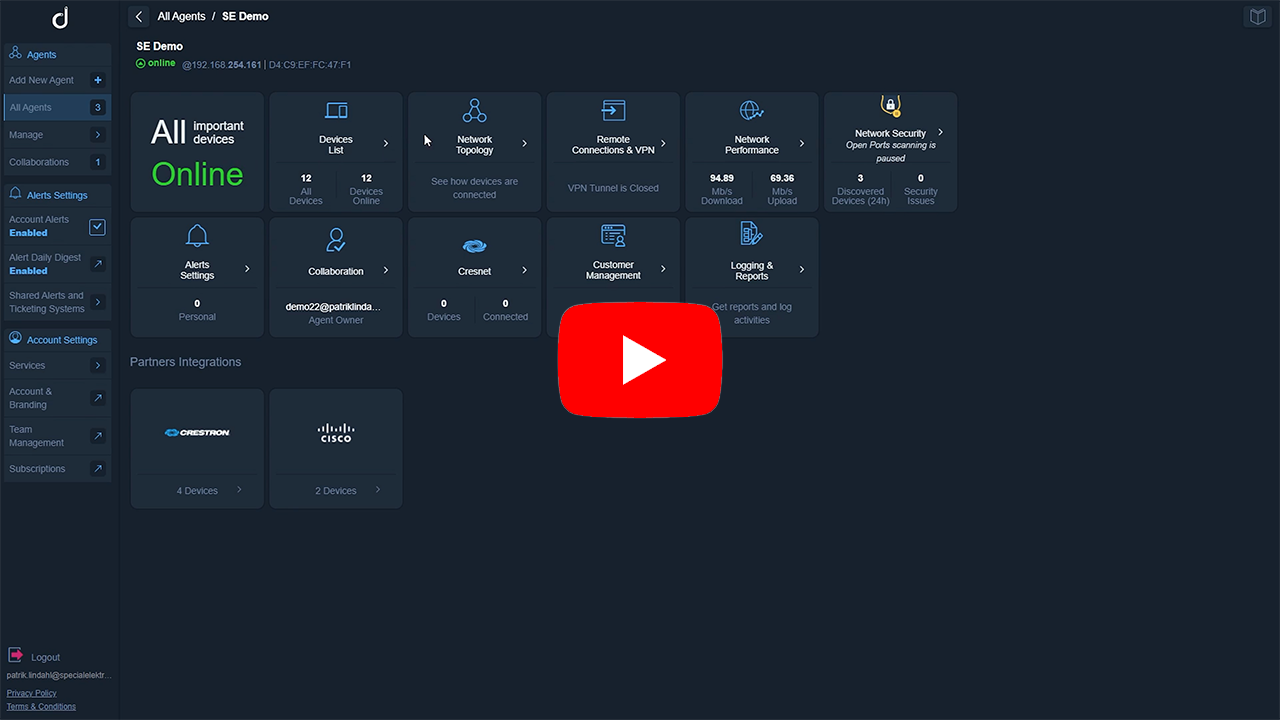Viewport: 1280px width, 720px height.
Task: Open Subscriptions external arrow icon
Action: pos(97,468)
